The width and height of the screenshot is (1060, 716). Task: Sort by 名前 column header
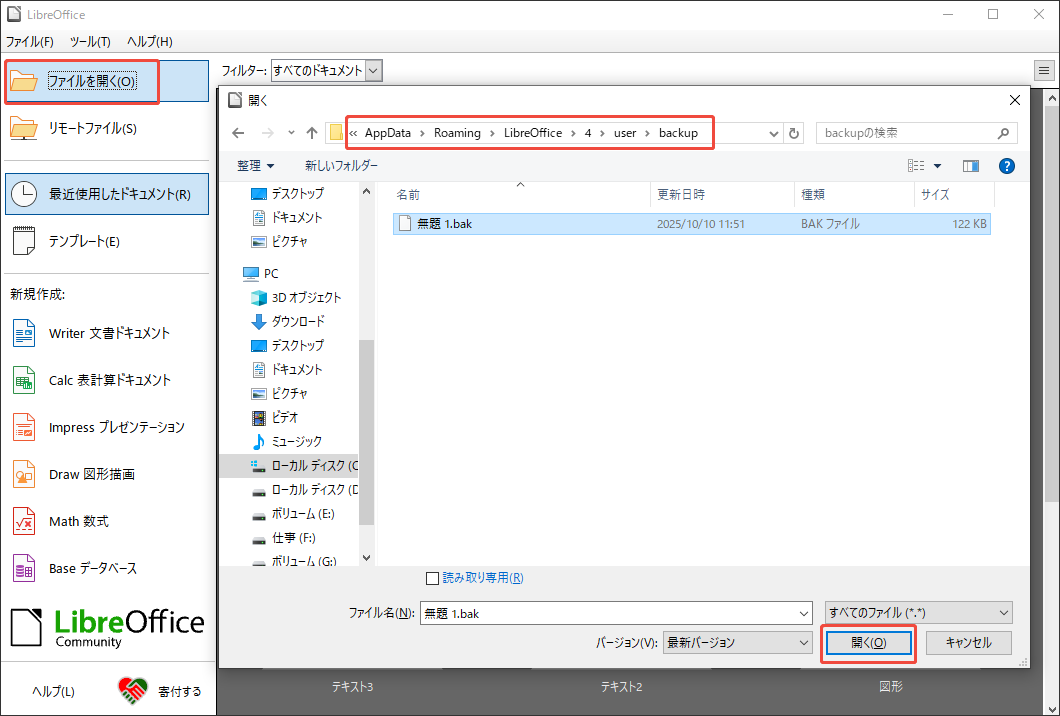(x=520, y=195)
